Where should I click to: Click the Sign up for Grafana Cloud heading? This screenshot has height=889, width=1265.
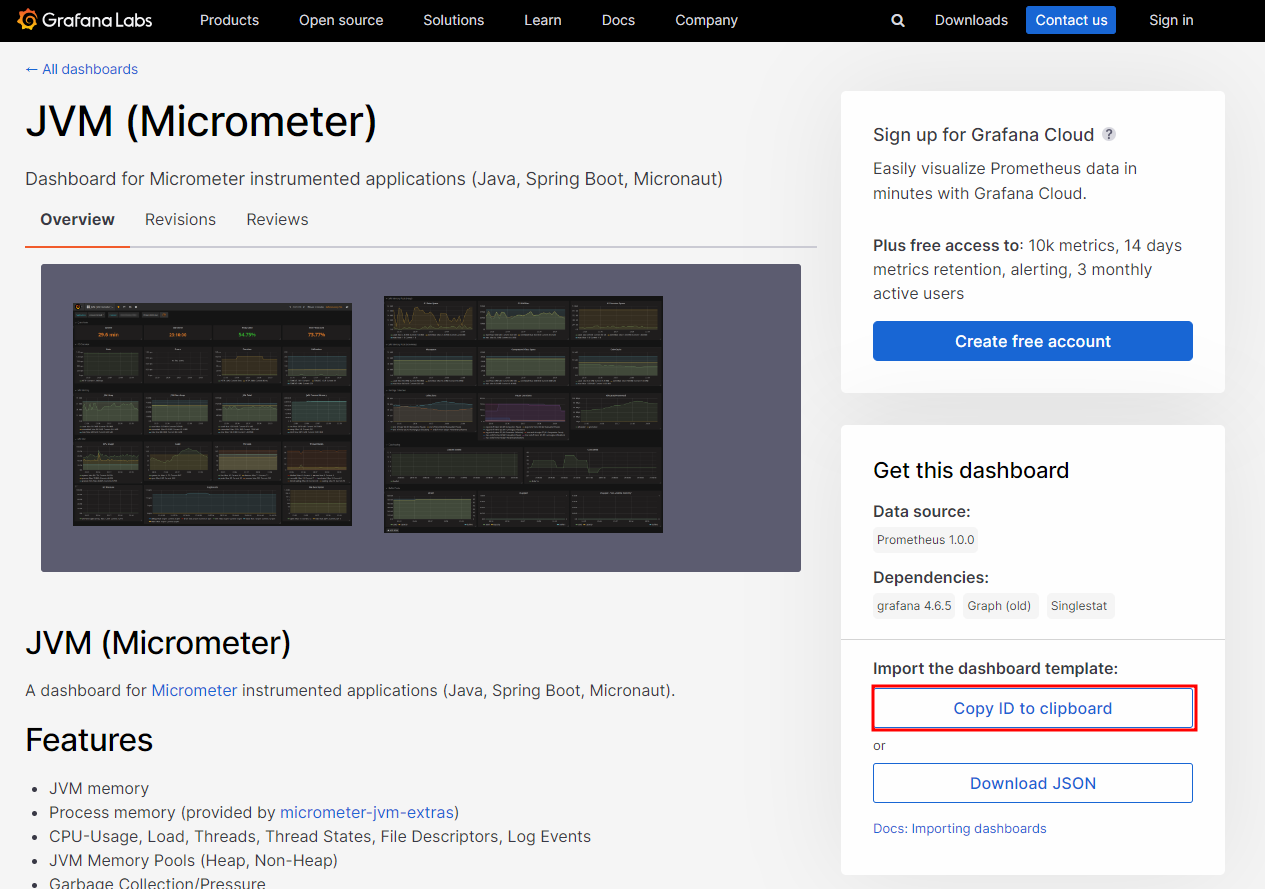pyautogui.click(x=983, y=135)
